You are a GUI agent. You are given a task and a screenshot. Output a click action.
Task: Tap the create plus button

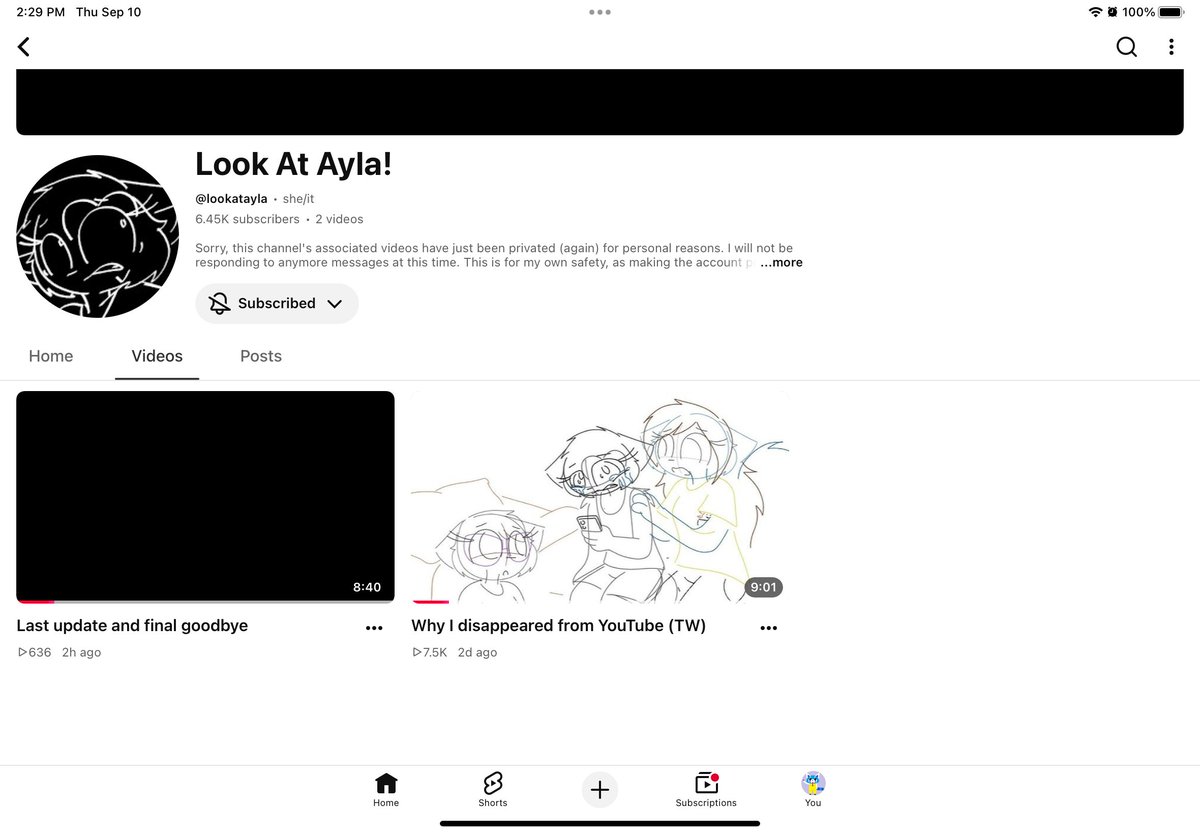point(600,790)
